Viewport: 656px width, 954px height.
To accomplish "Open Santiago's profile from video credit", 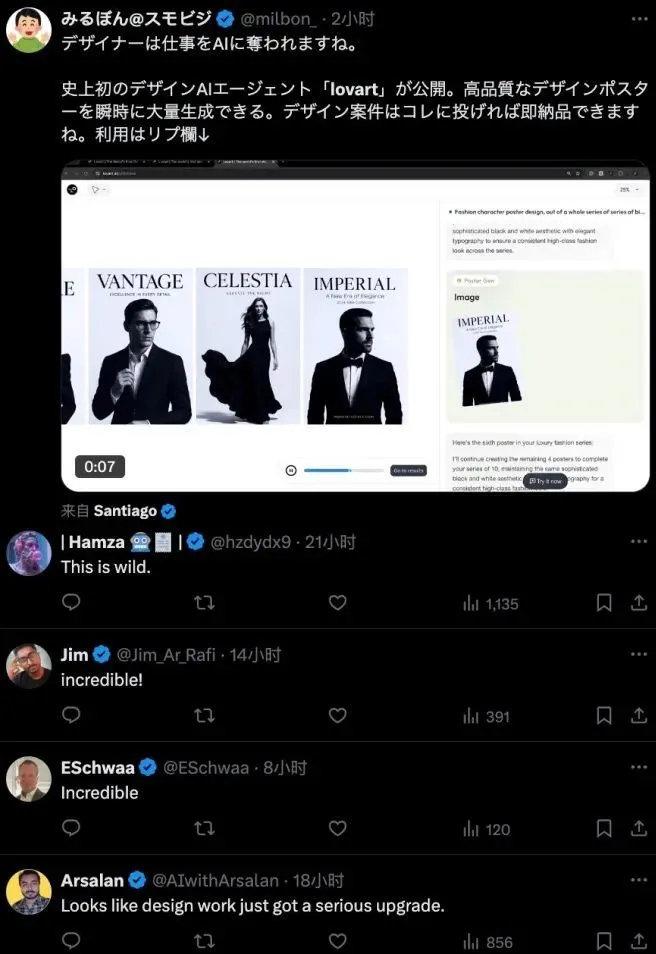I will (x=125, y=511).
